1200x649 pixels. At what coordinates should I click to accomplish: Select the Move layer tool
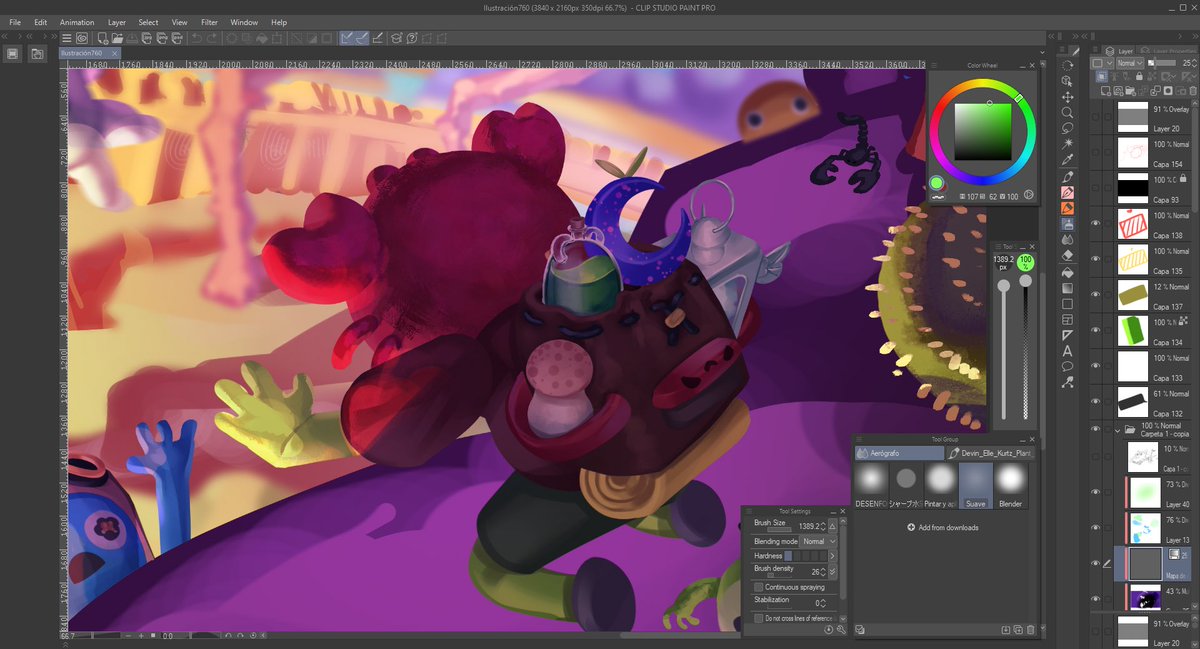pyautogui.click(x=1068, y=97)
